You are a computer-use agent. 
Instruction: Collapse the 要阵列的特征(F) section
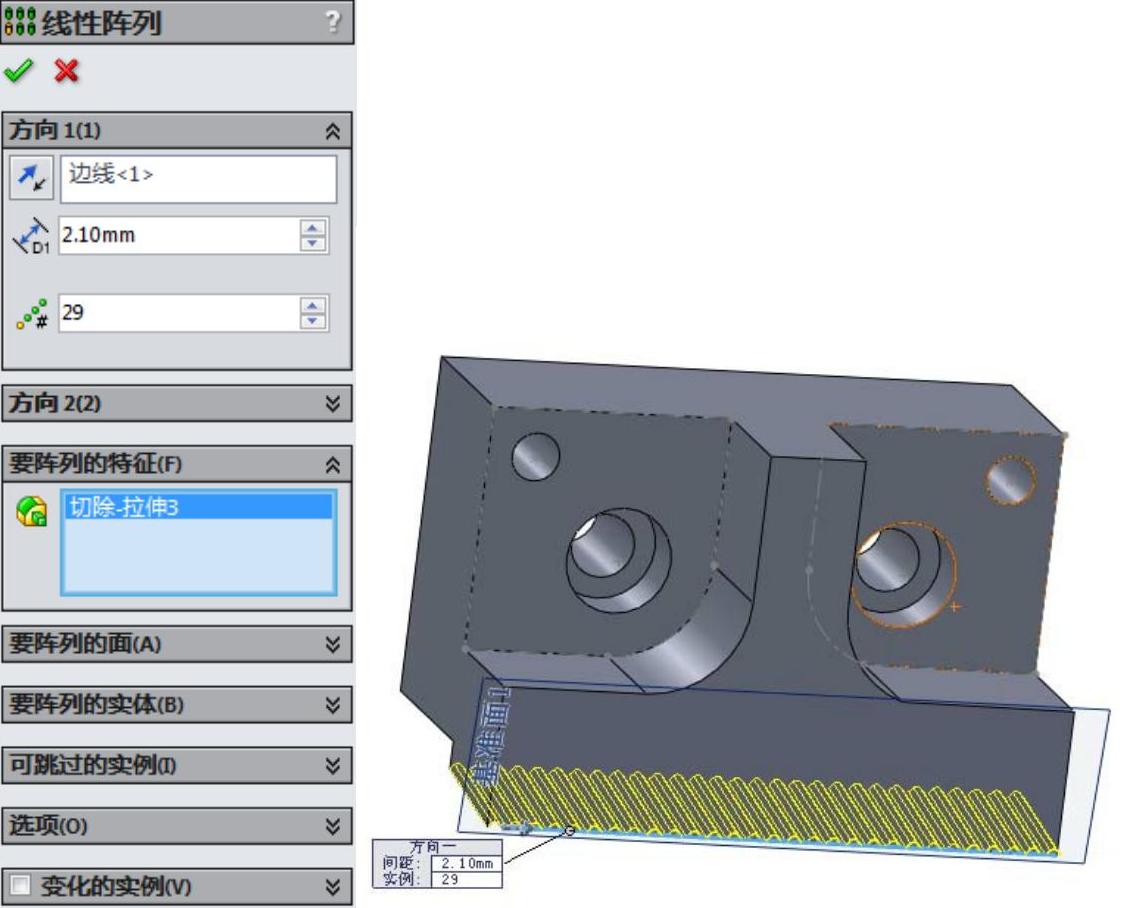pos(333,464)
